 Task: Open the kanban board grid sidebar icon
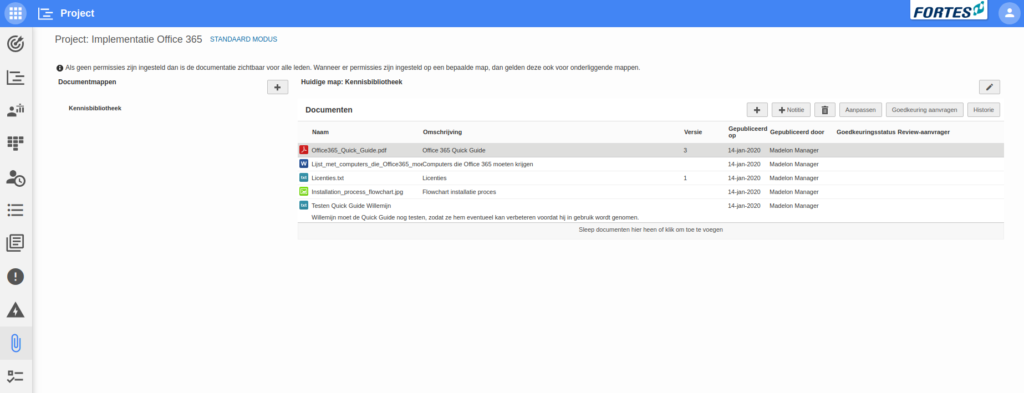[x=16, y=144]
